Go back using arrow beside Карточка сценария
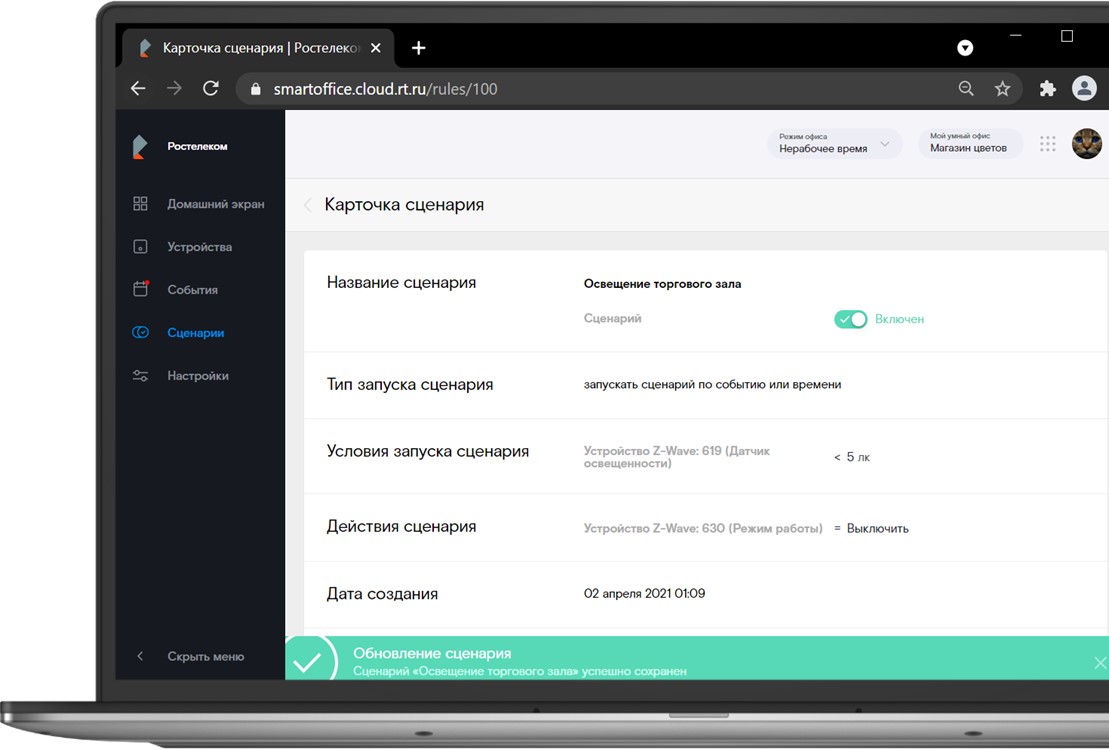The width and height of the screenshot is (1109, 750). (x=308, y=205)
